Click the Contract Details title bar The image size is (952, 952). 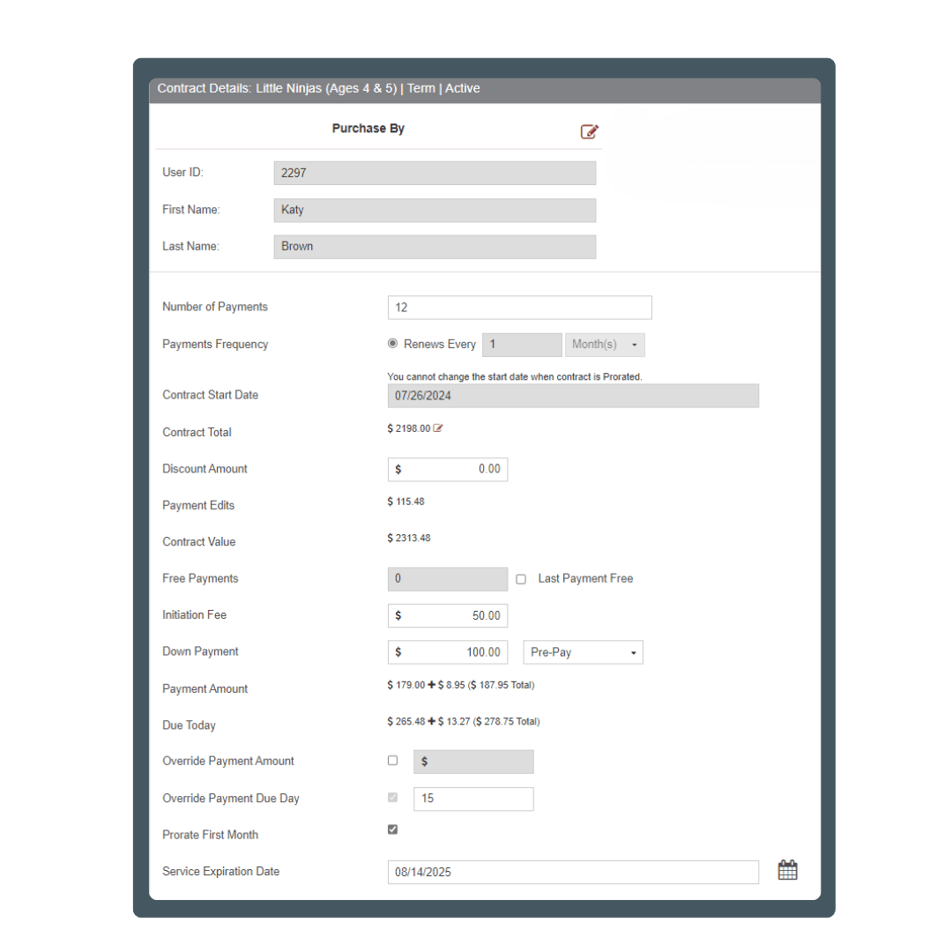pos(485,88)
